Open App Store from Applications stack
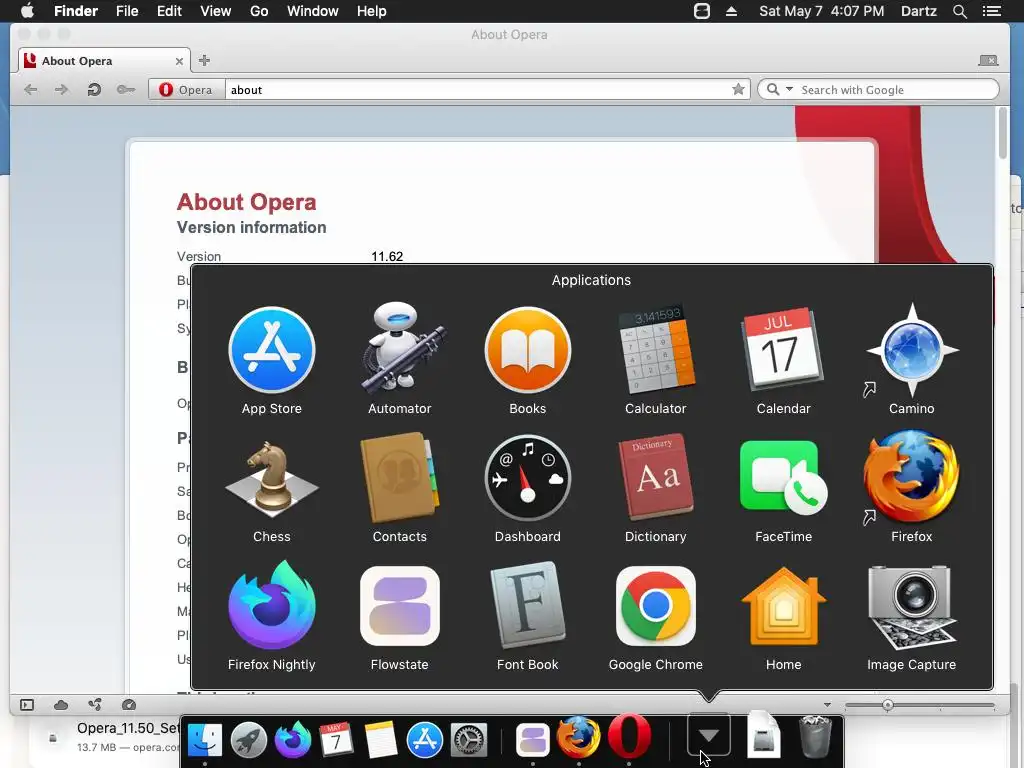Screen dimensions: 1024x768 click(272, 350)
